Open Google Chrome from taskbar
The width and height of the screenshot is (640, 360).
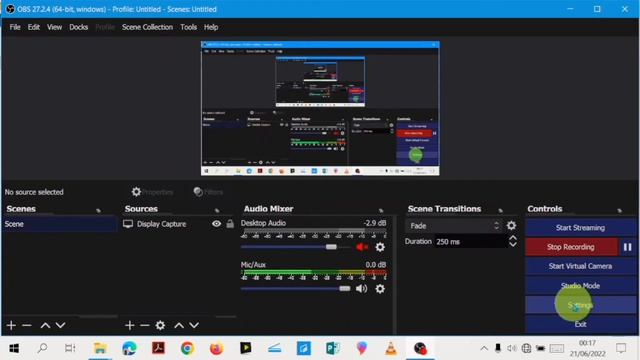click(187, 348)
